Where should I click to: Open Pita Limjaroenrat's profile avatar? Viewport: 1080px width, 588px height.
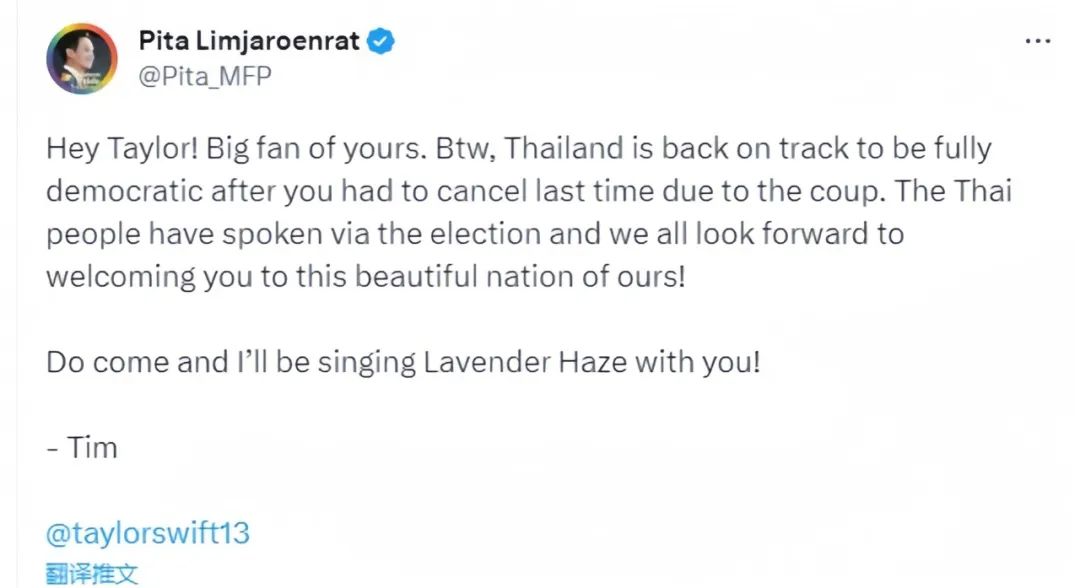click(x=82, y=59)
